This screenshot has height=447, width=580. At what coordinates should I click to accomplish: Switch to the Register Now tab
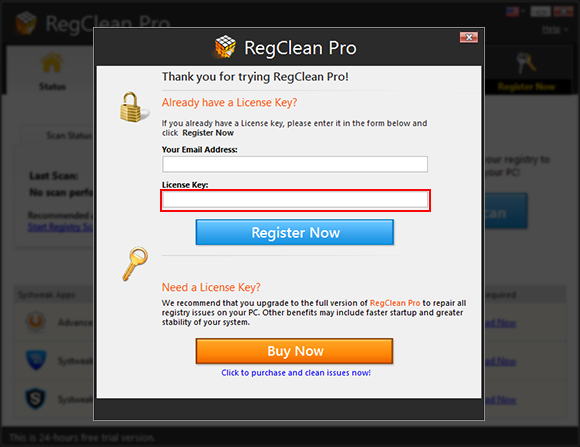coord(526,87)
